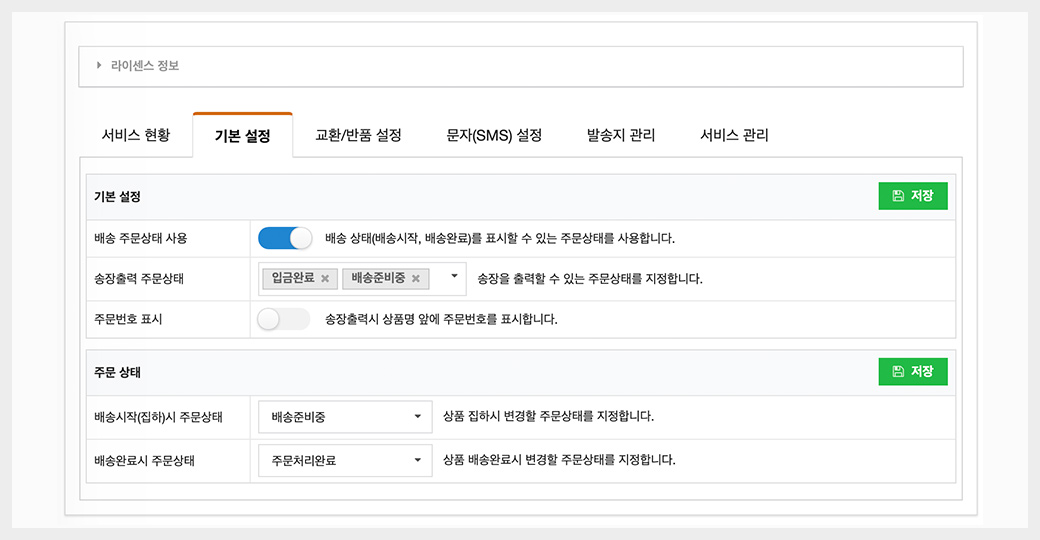
Task: Go to the 문자(SMS) 설정 tab
Action: click(494, 135)
